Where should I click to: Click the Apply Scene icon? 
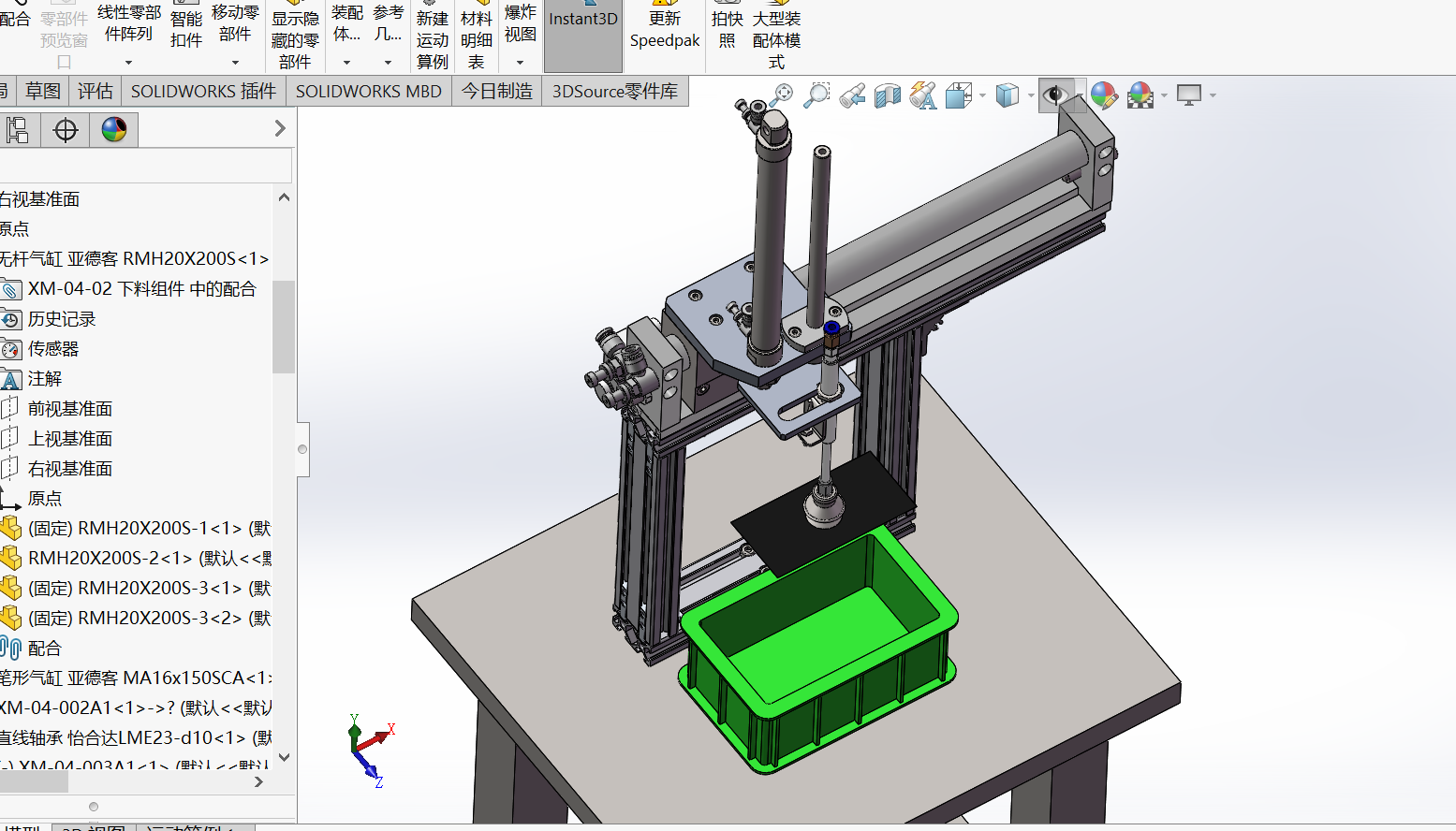tap(1140, 95)
